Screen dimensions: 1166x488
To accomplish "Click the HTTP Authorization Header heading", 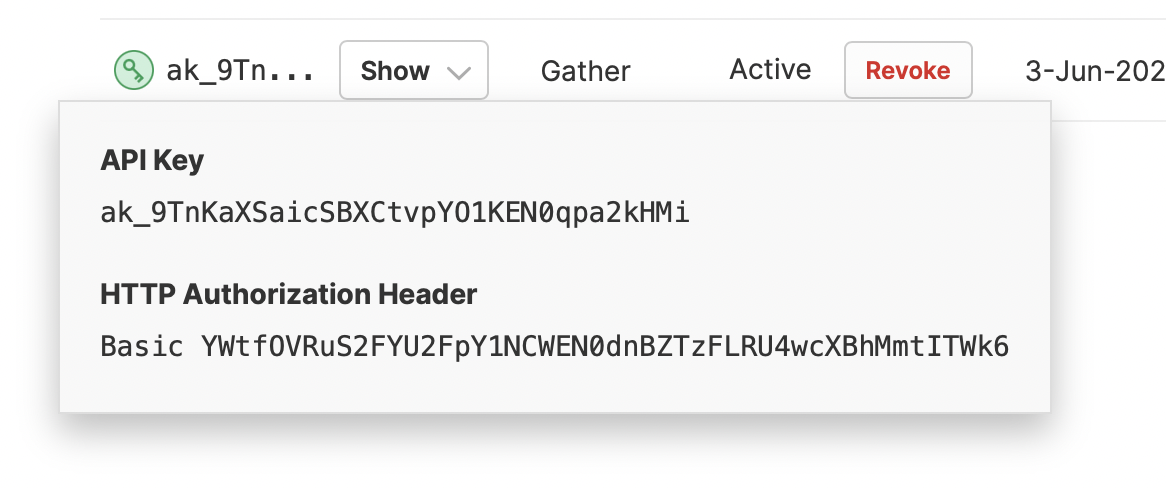I will point(289,295).
